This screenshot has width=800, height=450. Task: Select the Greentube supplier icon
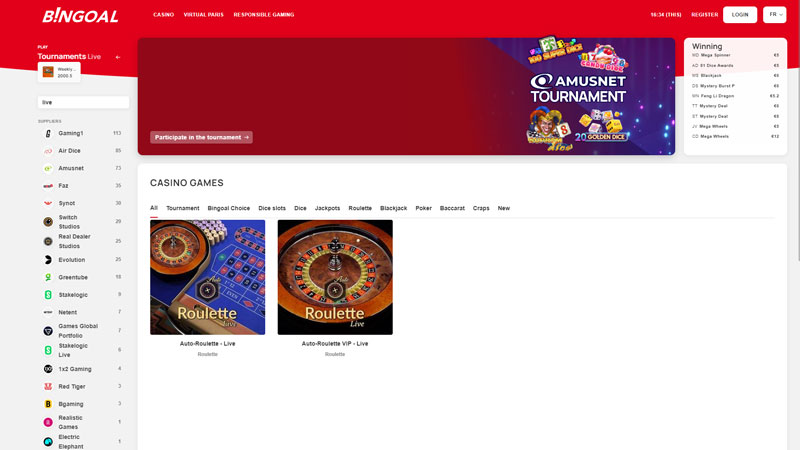[x=48, y=277]
